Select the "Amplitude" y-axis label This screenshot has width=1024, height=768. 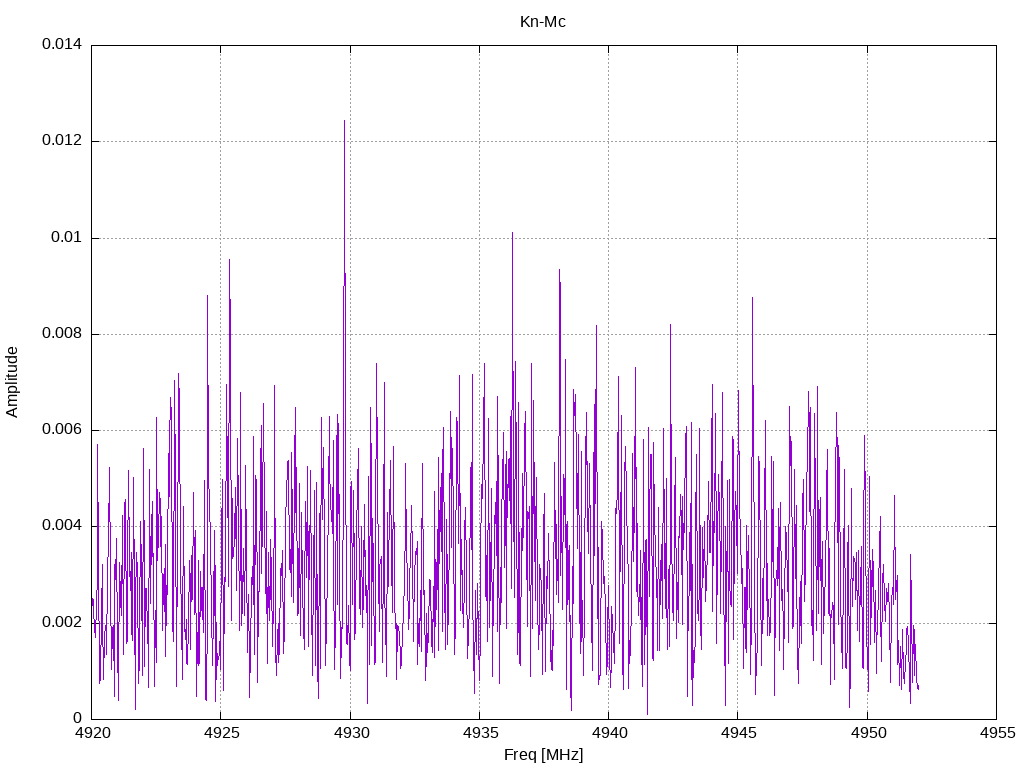pos(13,381)
